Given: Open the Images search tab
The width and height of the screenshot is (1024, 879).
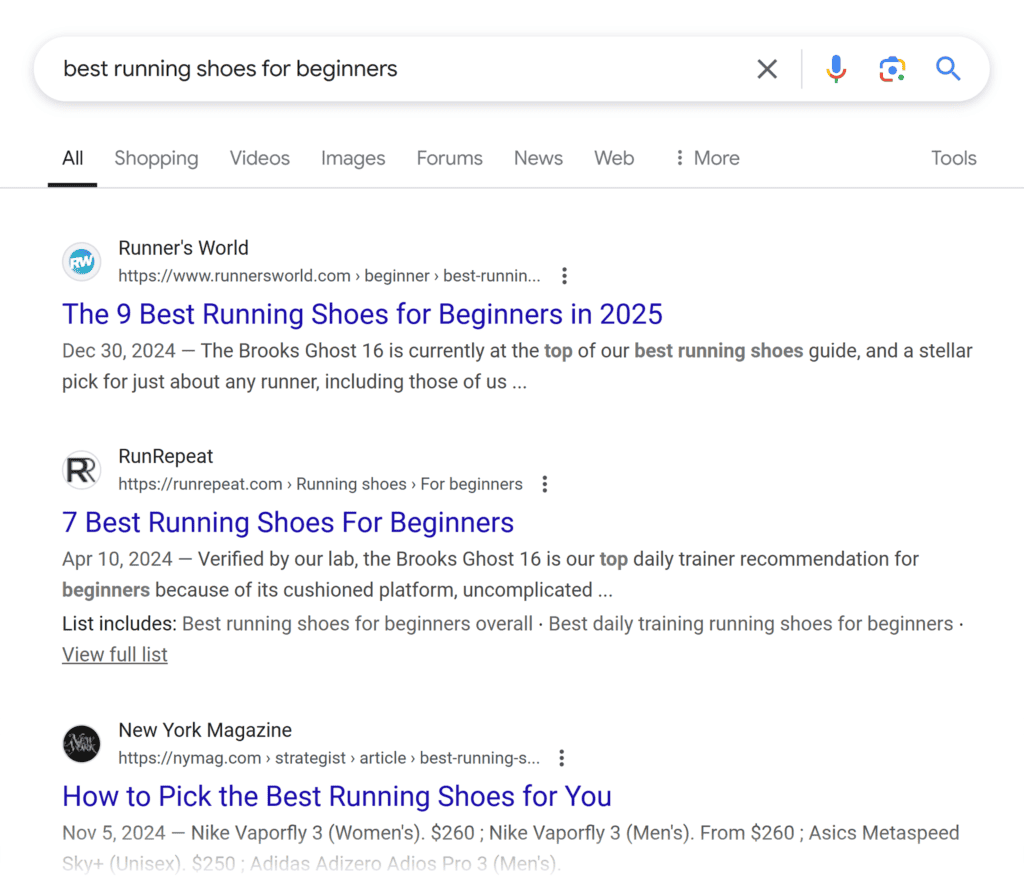Looking at the screenshot, I should [353, 158].
